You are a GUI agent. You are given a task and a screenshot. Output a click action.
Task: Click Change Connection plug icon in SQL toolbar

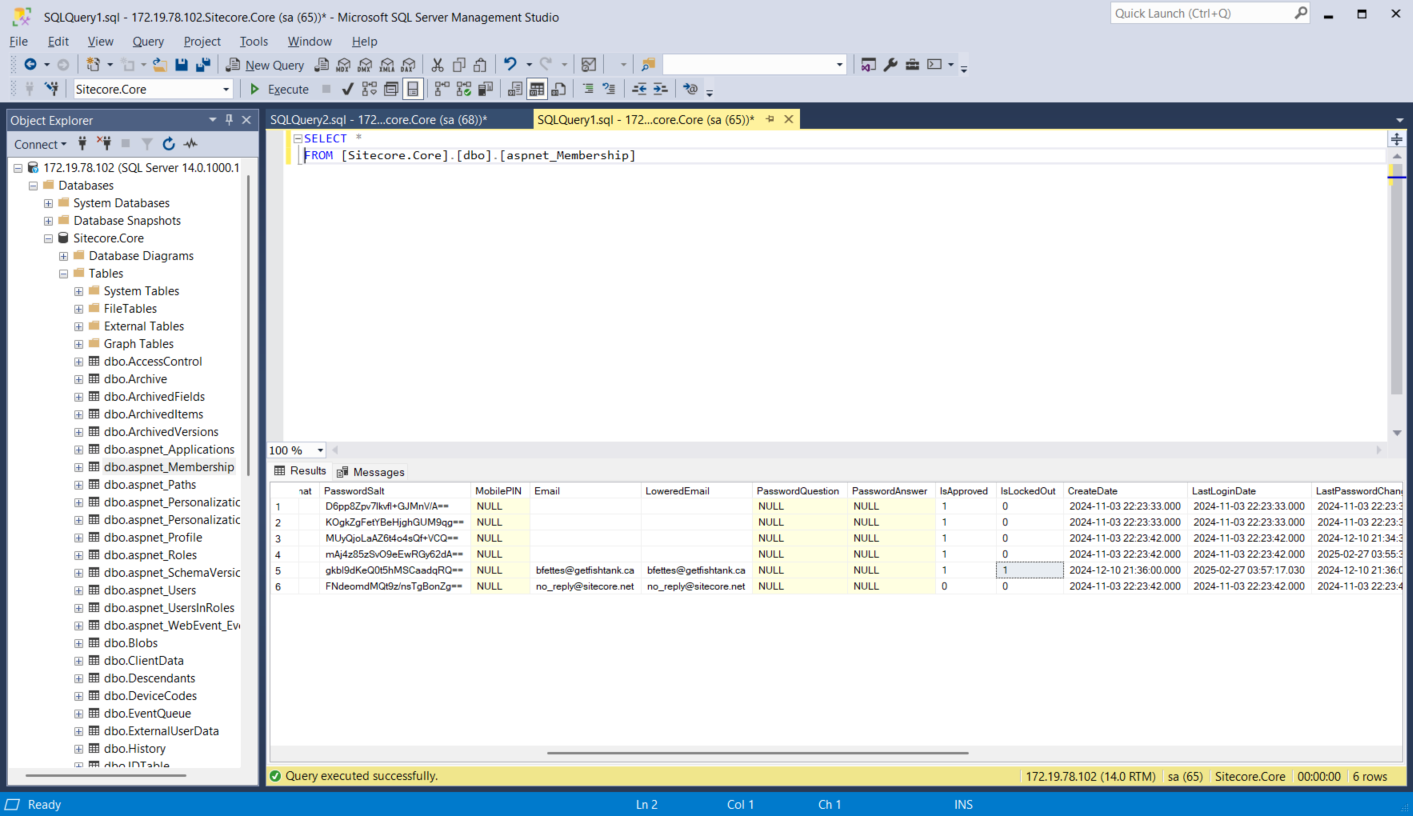click(51, 89)
